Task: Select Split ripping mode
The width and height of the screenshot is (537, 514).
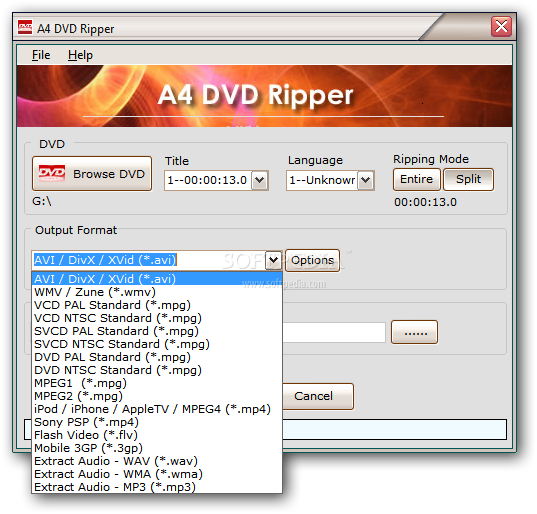Action: [469, 179]
